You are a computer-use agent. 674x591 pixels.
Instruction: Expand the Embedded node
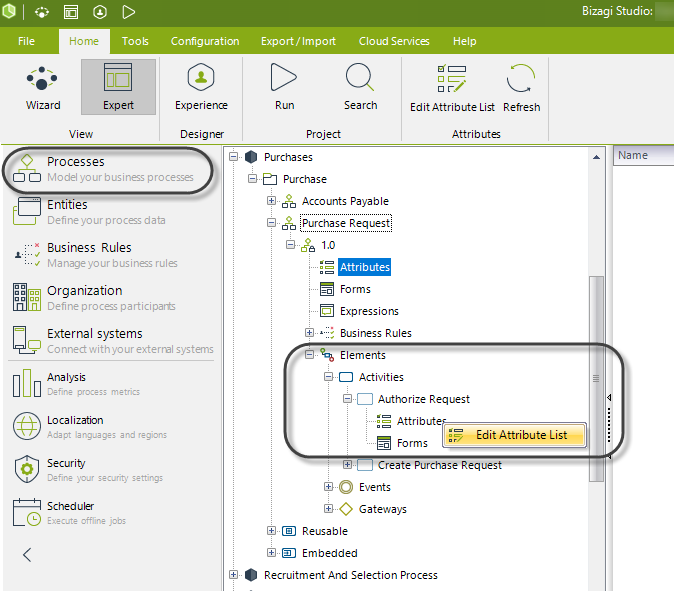point(271,552)
